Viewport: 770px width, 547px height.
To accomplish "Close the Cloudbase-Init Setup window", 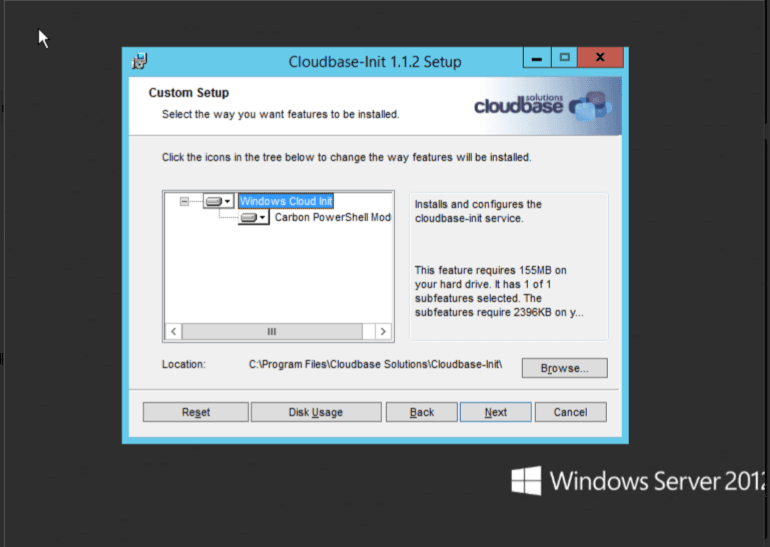I will click(600, 58).
